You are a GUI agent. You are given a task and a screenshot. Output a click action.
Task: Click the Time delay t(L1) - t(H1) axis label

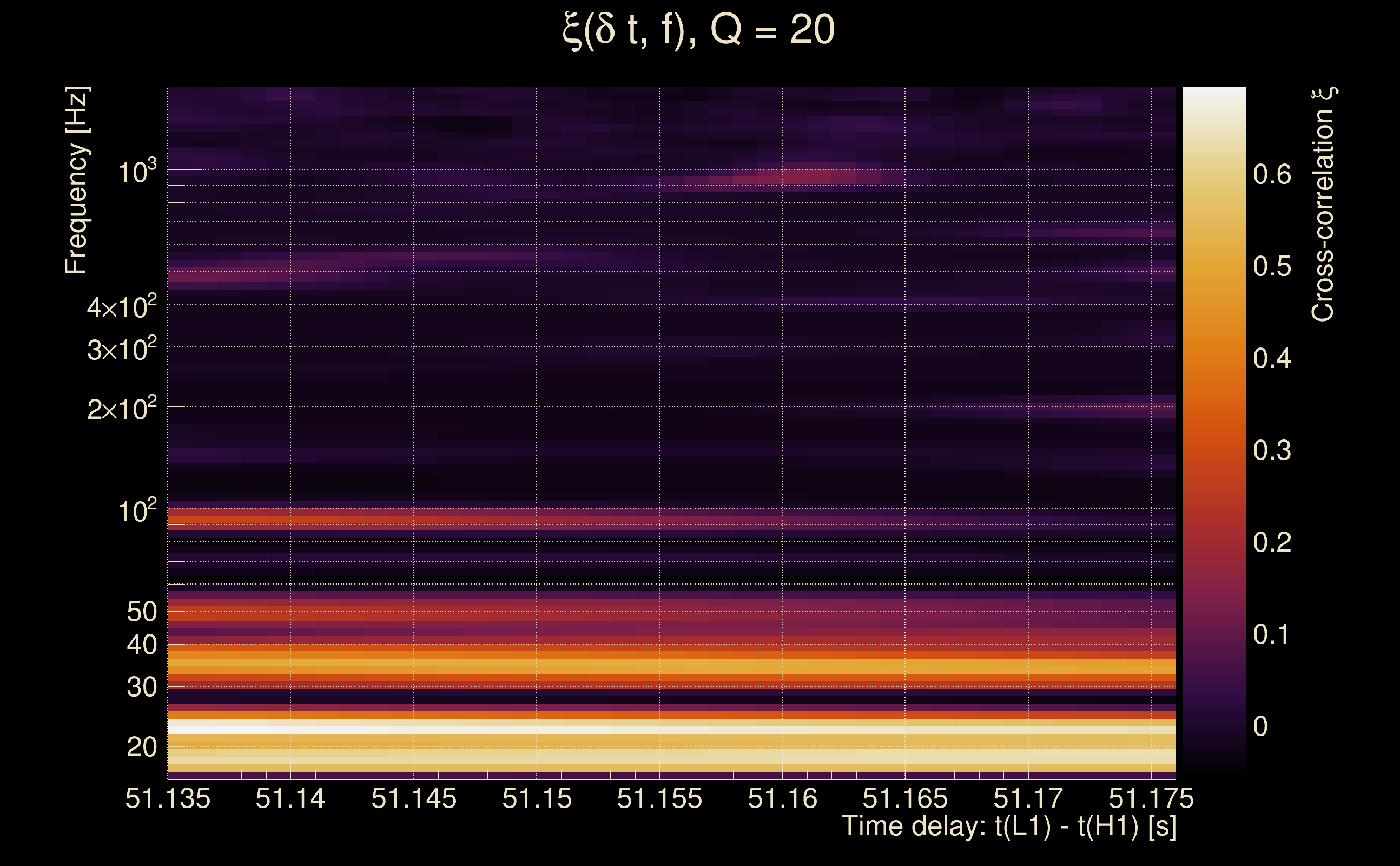[1008, 826]
